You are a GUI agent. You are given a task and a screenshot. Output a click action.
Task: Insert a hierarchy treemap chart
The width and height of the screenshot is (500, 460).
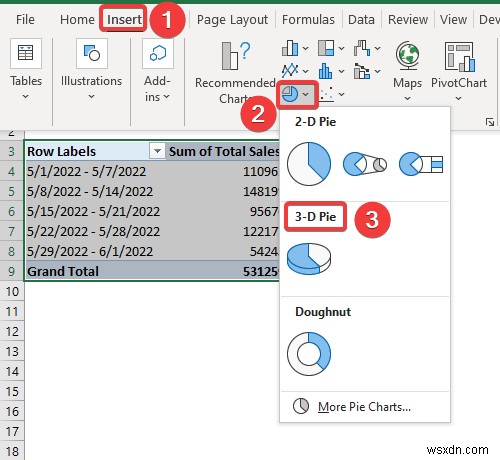pyautogui.click(x=326, y=48)
